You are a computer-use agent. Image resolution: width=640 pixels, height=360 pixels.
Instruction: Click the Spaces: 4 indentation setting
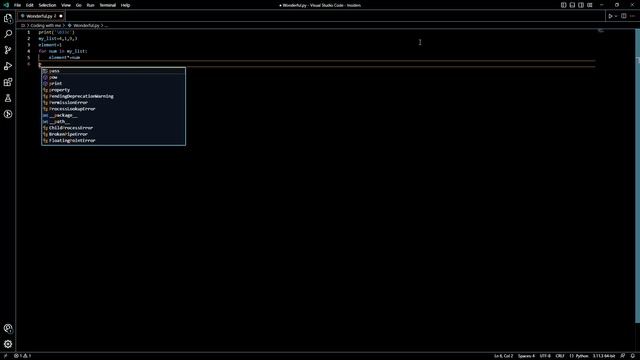526,356
